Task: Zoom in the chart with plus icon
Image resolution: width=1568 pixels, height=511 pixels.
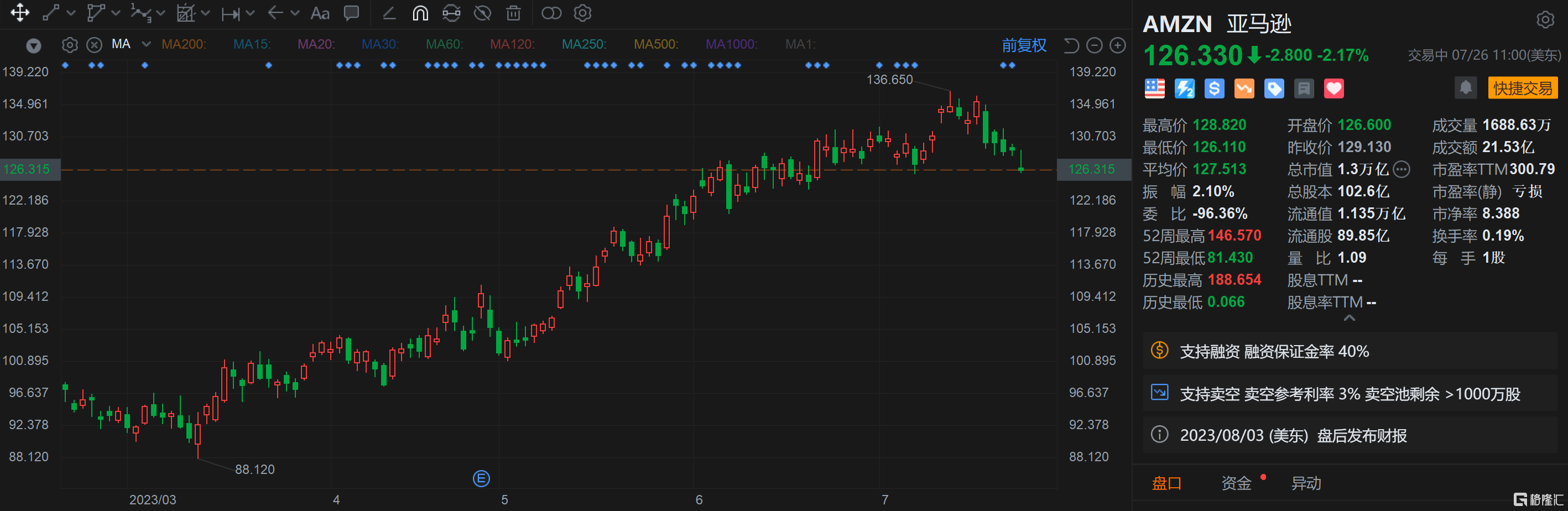Action: tap(1118, 45)
